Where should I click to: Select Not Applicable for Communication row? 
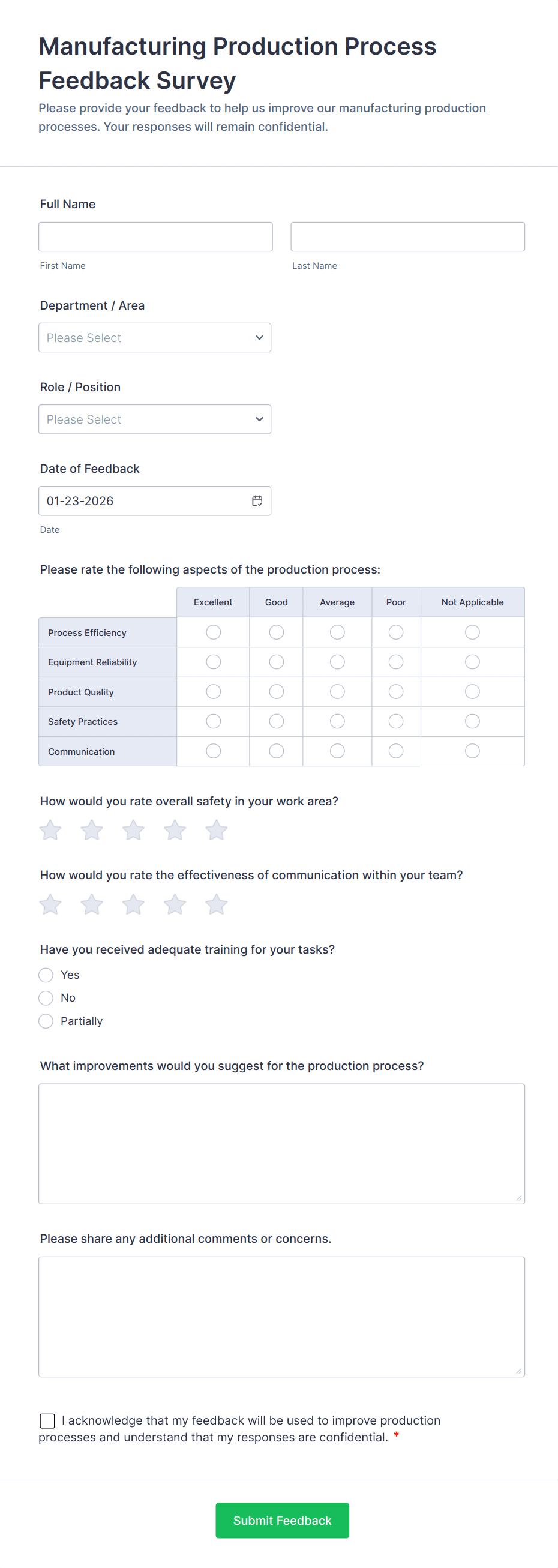[472, 751]
